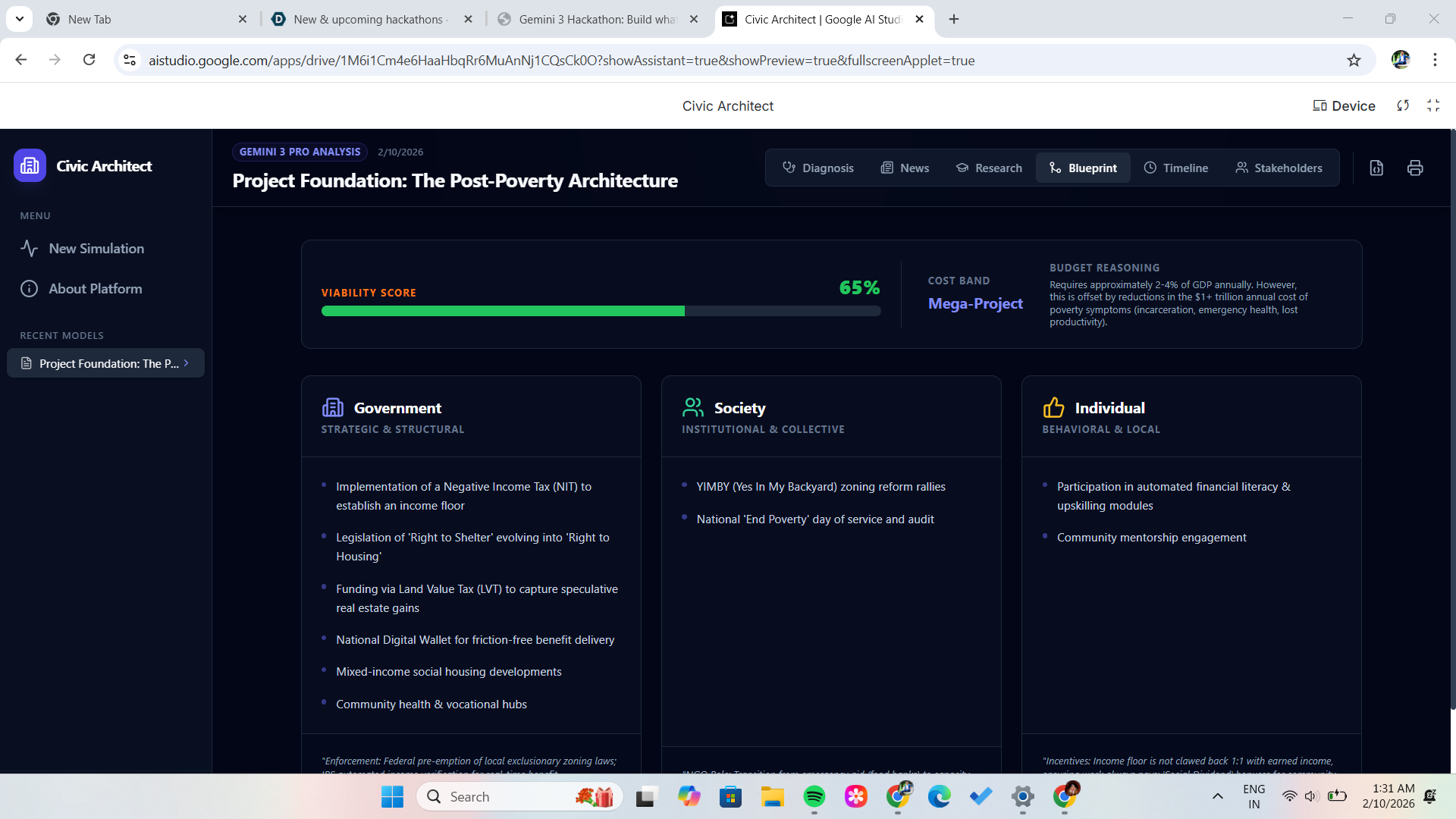This screenshot has width=1456, height=819.
Task: Click the Government building icon
Action: coord(332,408)
